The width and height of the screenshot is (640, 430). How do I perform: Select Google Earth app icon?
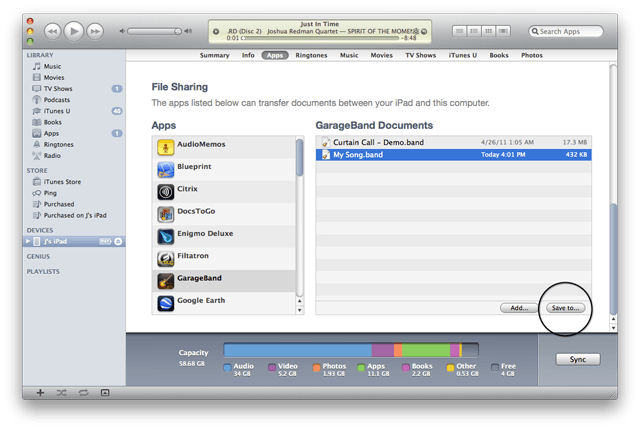click(165, 304)
